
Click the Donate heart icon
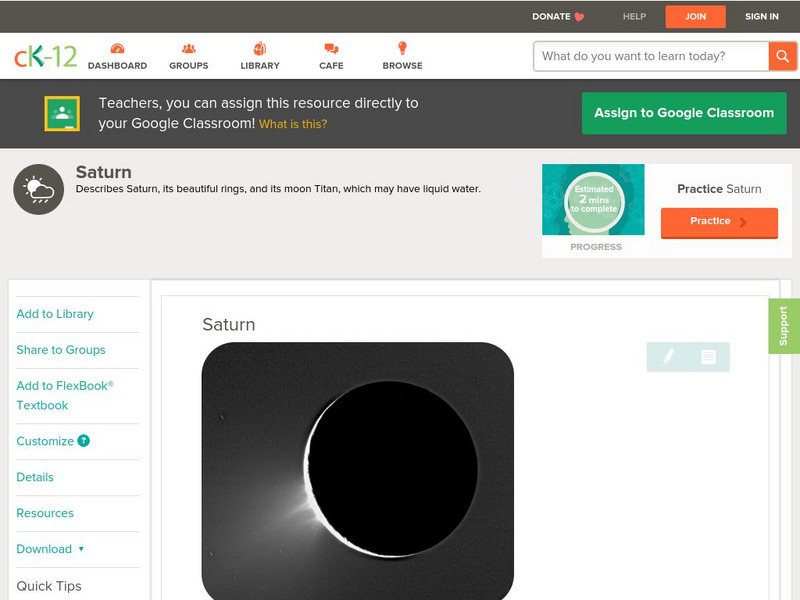[x=579, y=17]
